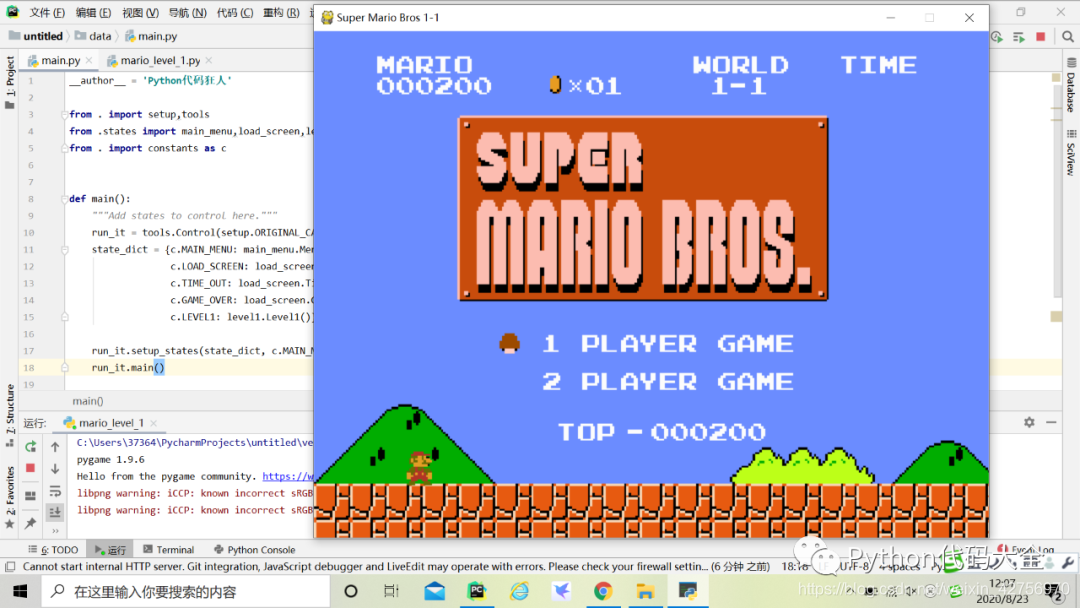1080x608 pixels.
Task: Click the profile run icon in toolbar
Action: [997, 36]
